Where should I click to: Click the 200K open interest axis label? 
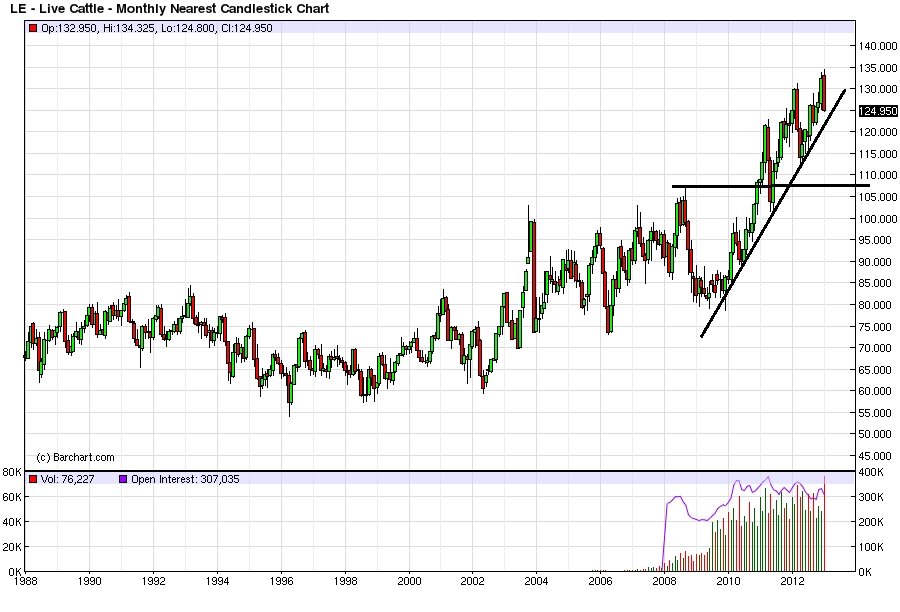coord(871,522)
